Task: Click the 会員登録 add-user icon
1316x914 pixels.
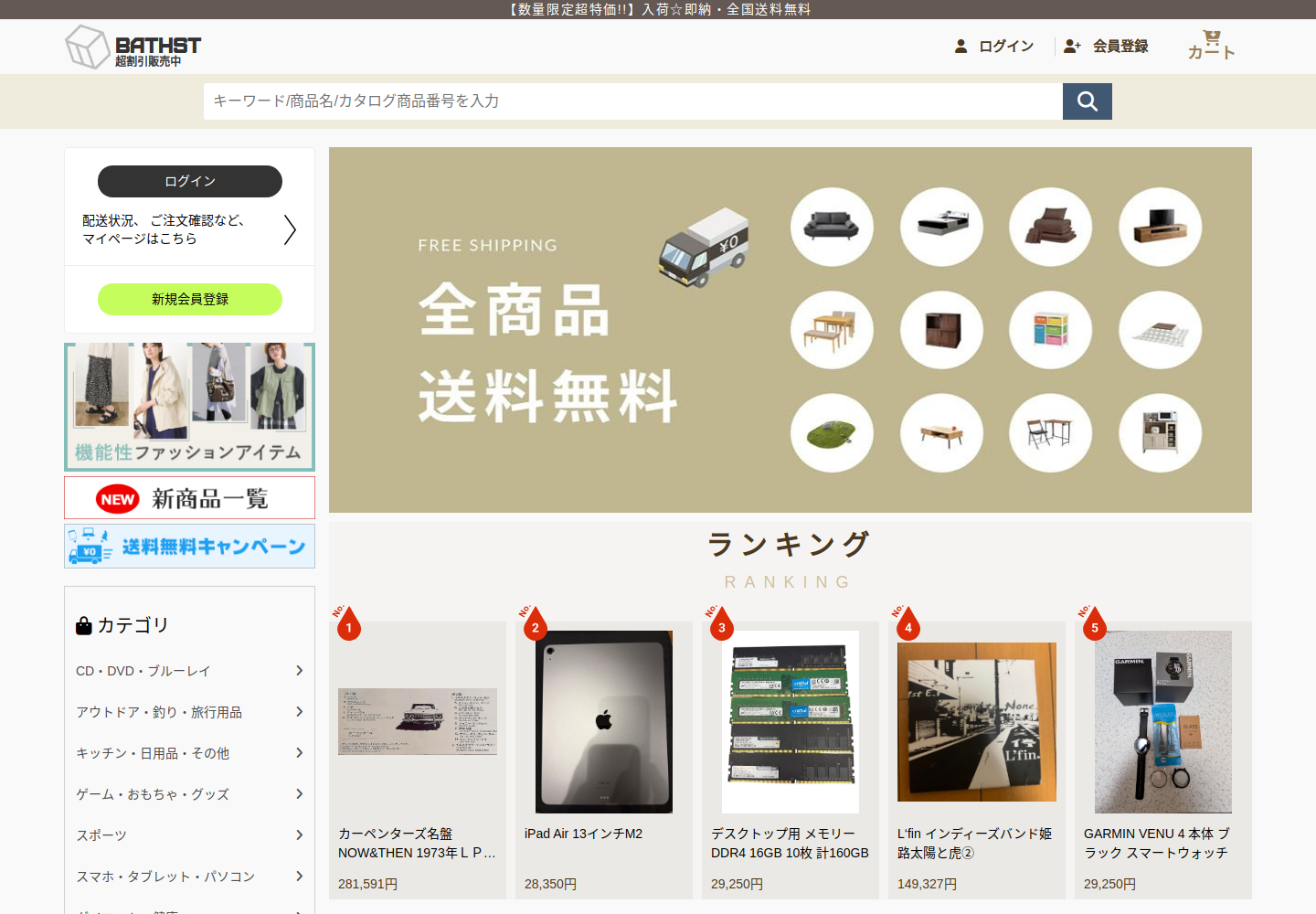Action: (1073, 46)
